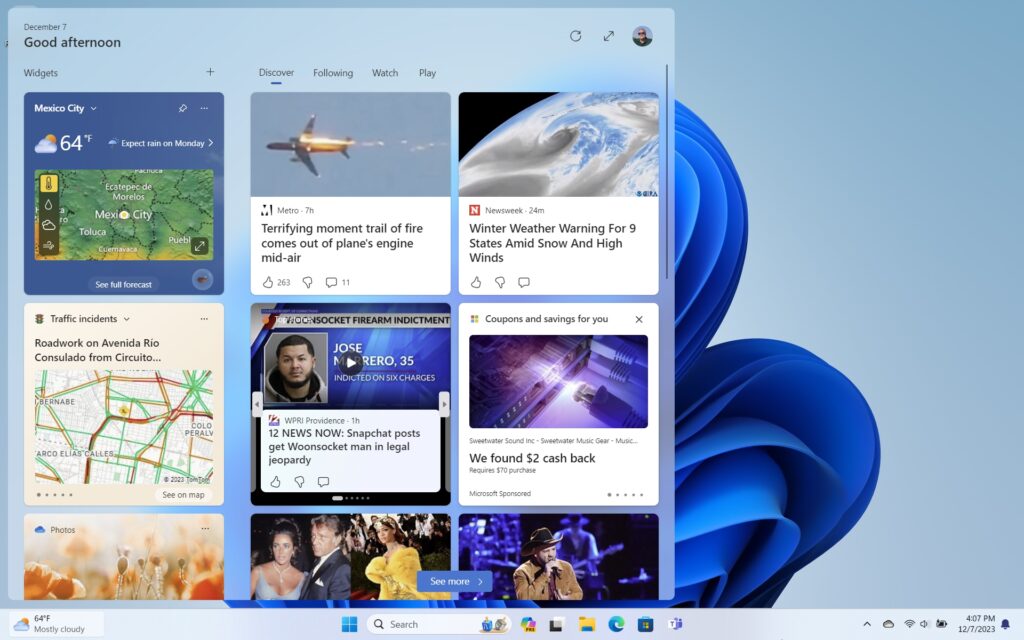Image resolution: width=1024 pixels, height=640 pixels.
Task: Launch Microsoft Edge from taskbar
Action: (616, 624)
